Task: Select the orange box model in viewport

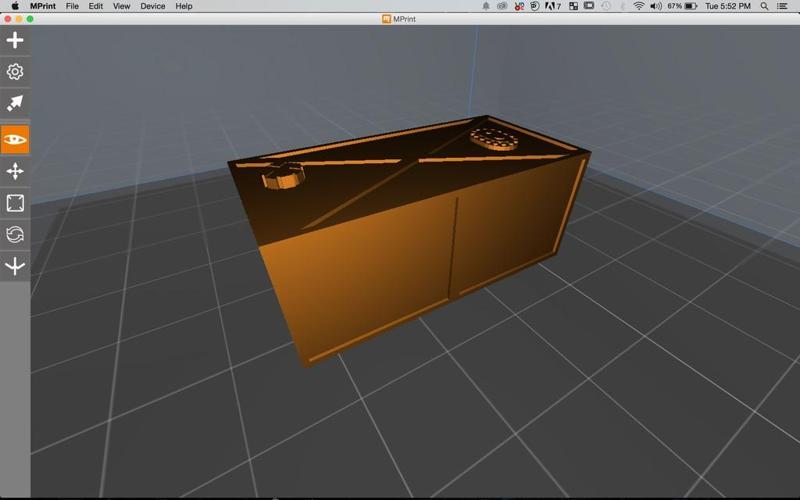Action: pos(408,240)
